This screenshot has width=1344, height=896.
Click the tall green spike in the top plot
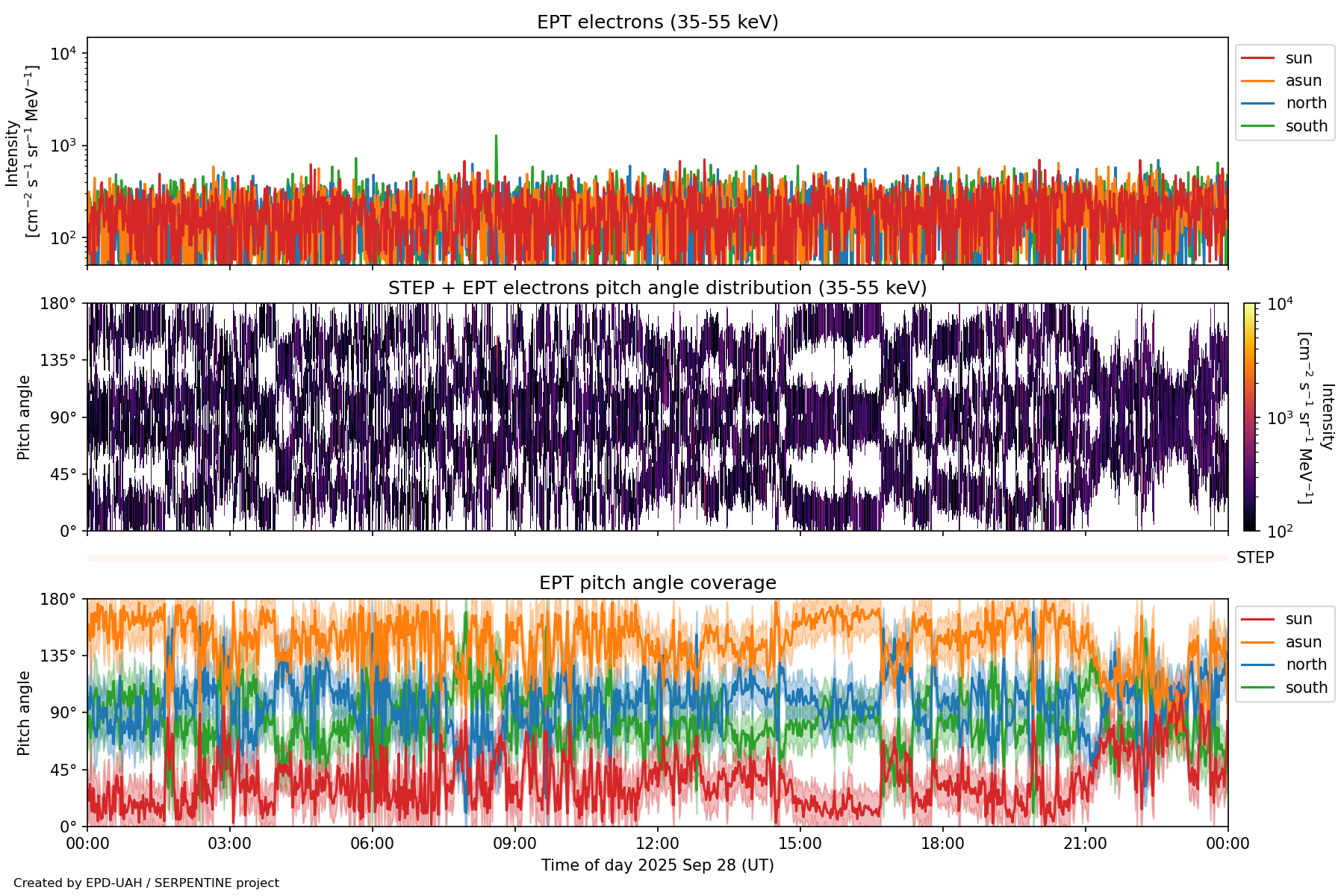coord(496,149)
